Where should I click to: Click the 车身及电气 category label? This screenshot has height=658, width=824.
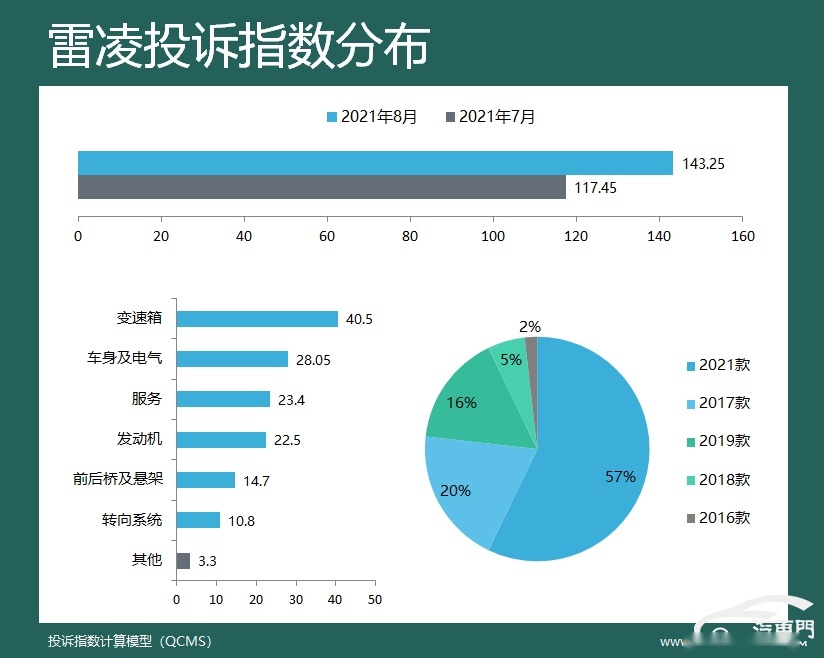125,358
